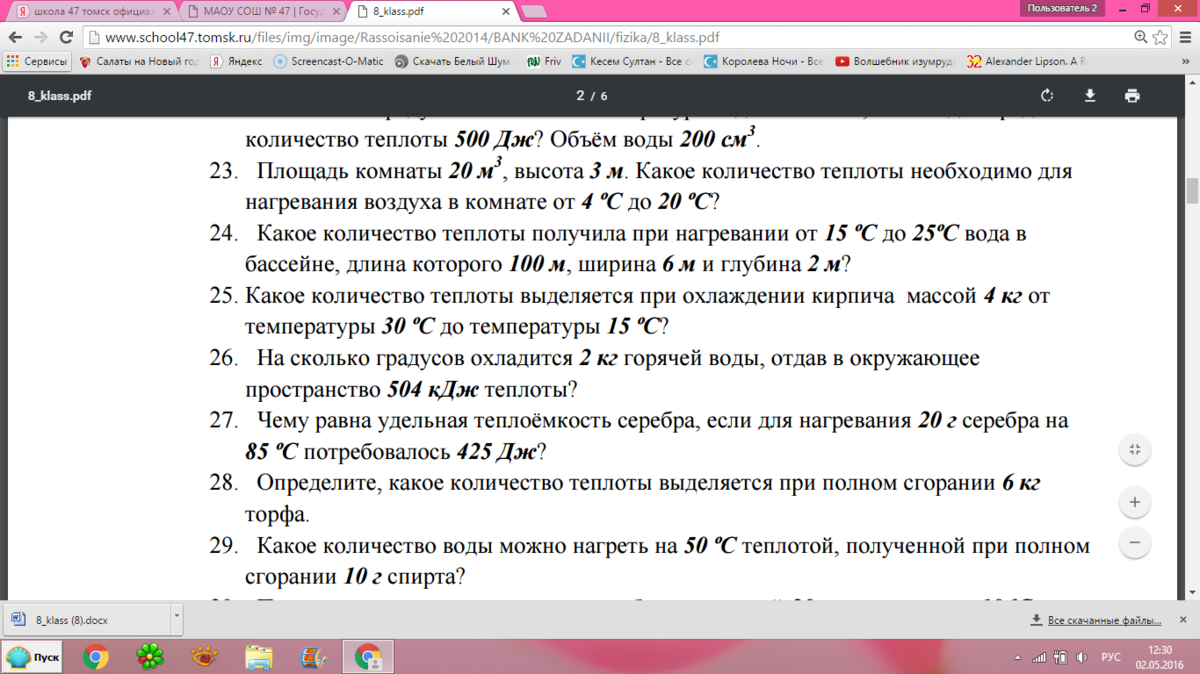Zoom out using the minus button
The image size is (1200, 674).
coord(1134,544)
